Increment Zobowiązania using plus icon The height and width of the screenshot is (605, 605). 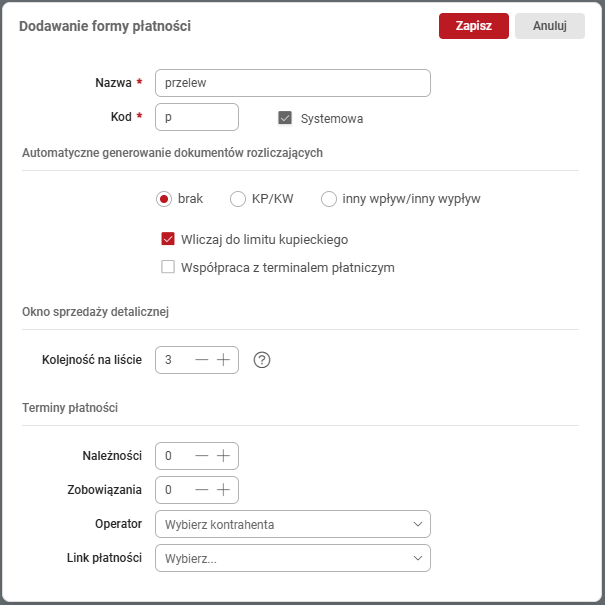[224, 489]
